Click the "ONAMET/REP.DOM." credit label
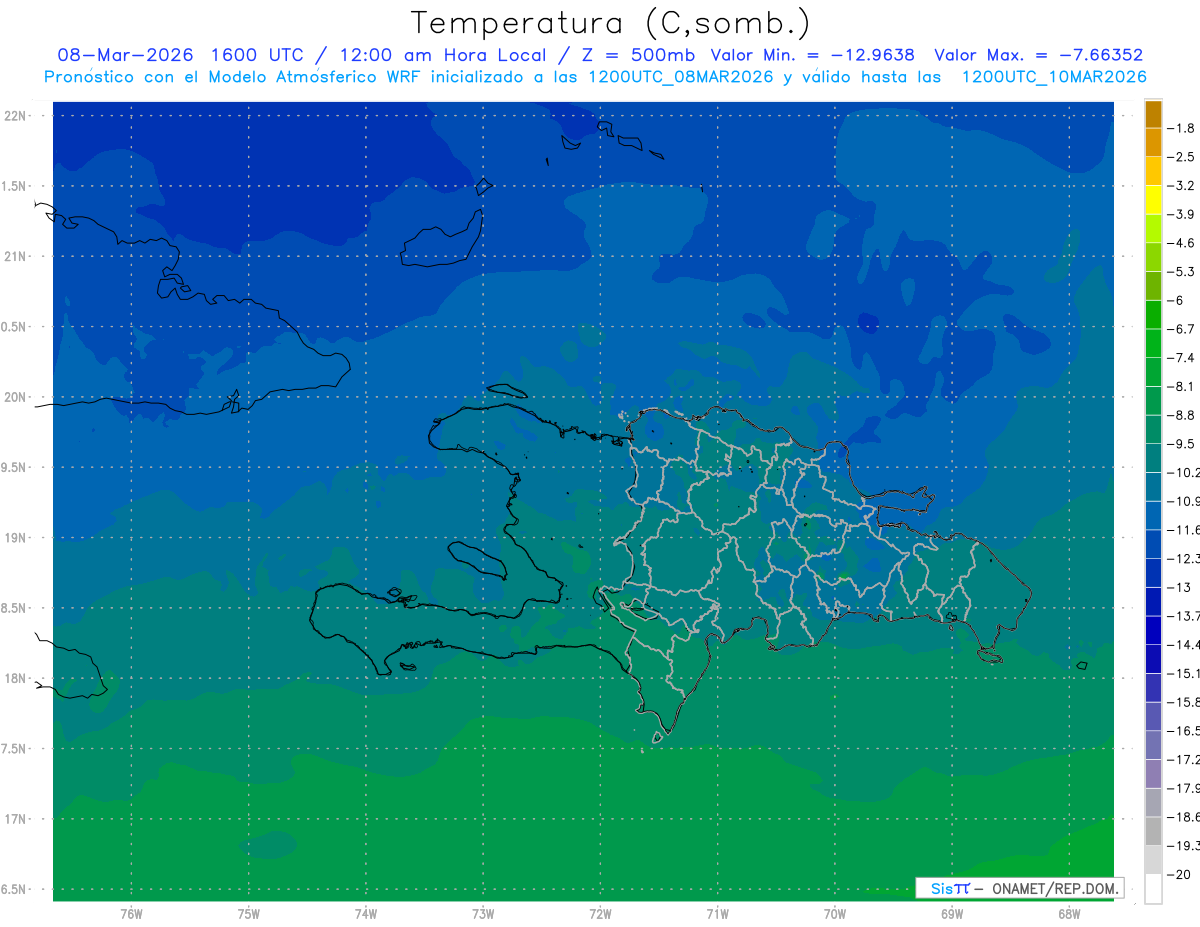Screen dimensions: 1200x927 click(x=1054, y=888)
